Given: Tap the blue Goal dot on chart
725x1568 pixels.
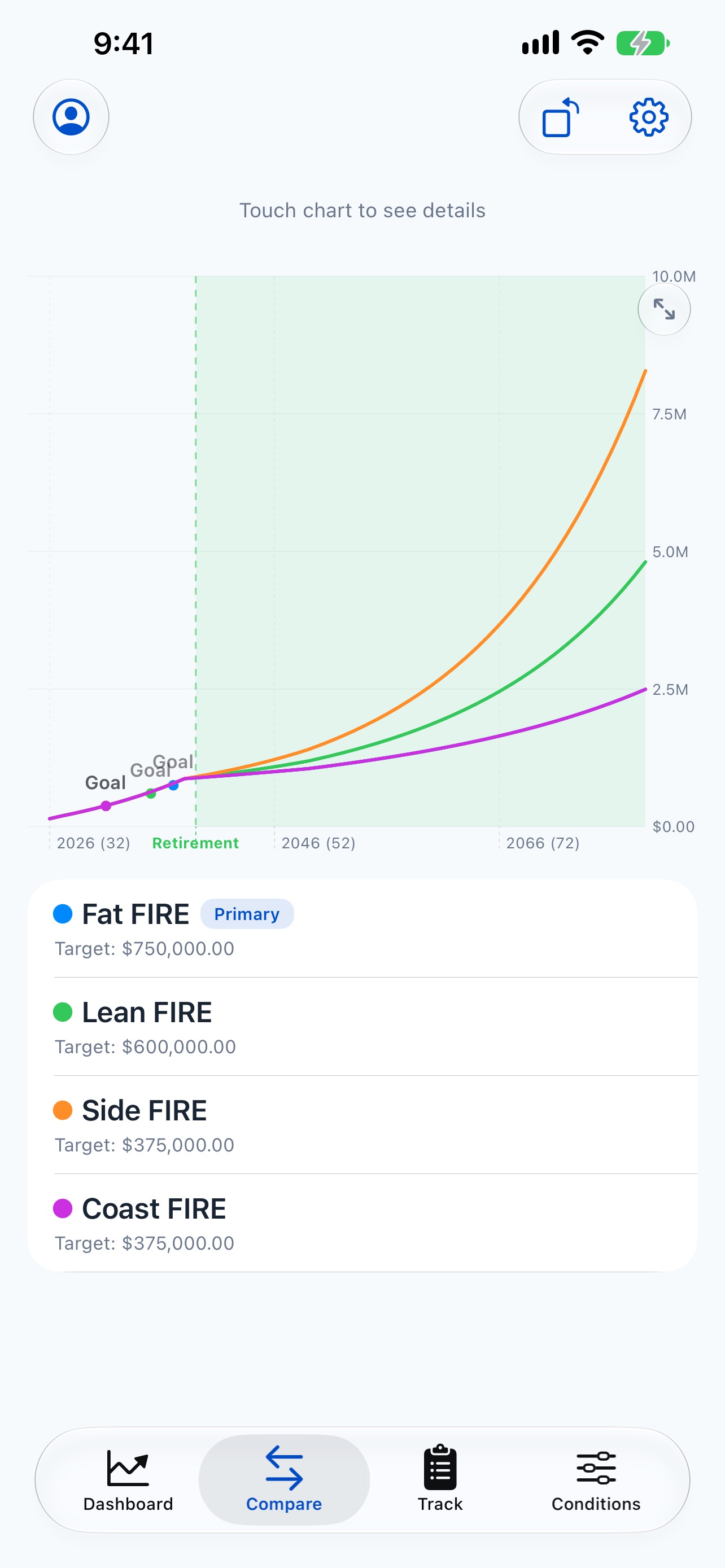Looking at the screenshot, I should [x=173, y=785].
